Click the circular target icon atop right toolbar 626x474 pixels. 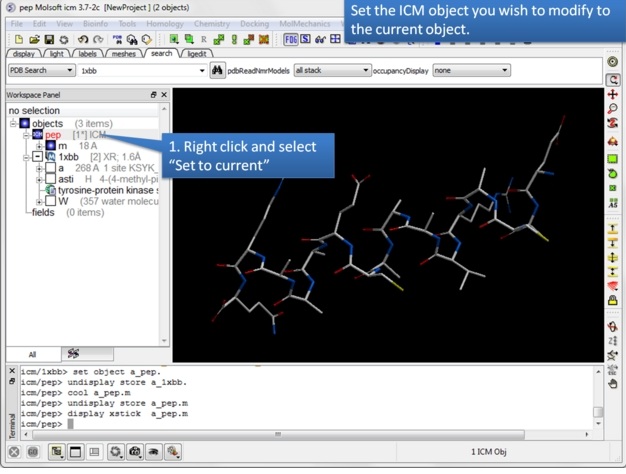[x=613, y=61]
